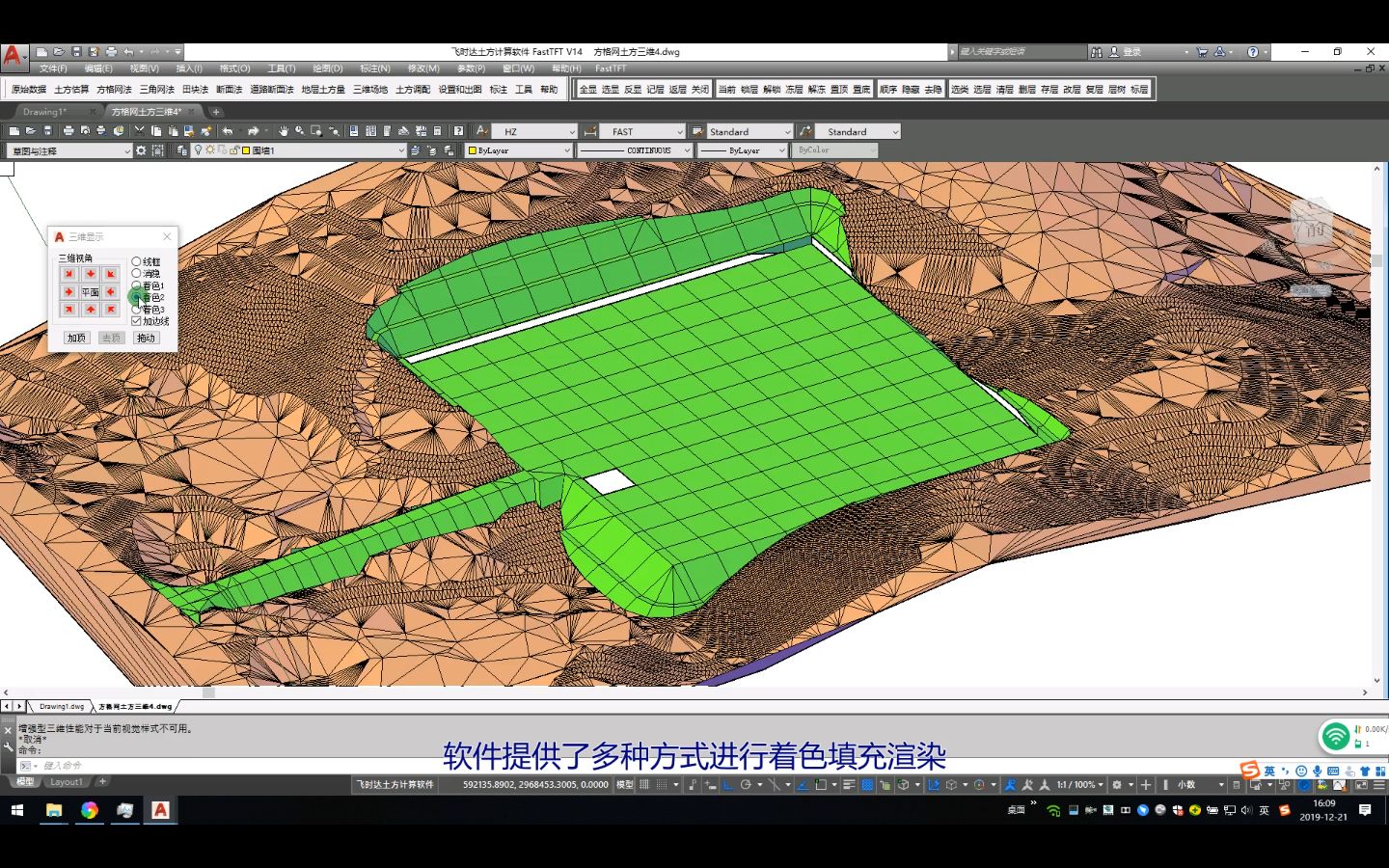
Task: Open the second Standard multileader style dropdown
Action: (858, 131)
